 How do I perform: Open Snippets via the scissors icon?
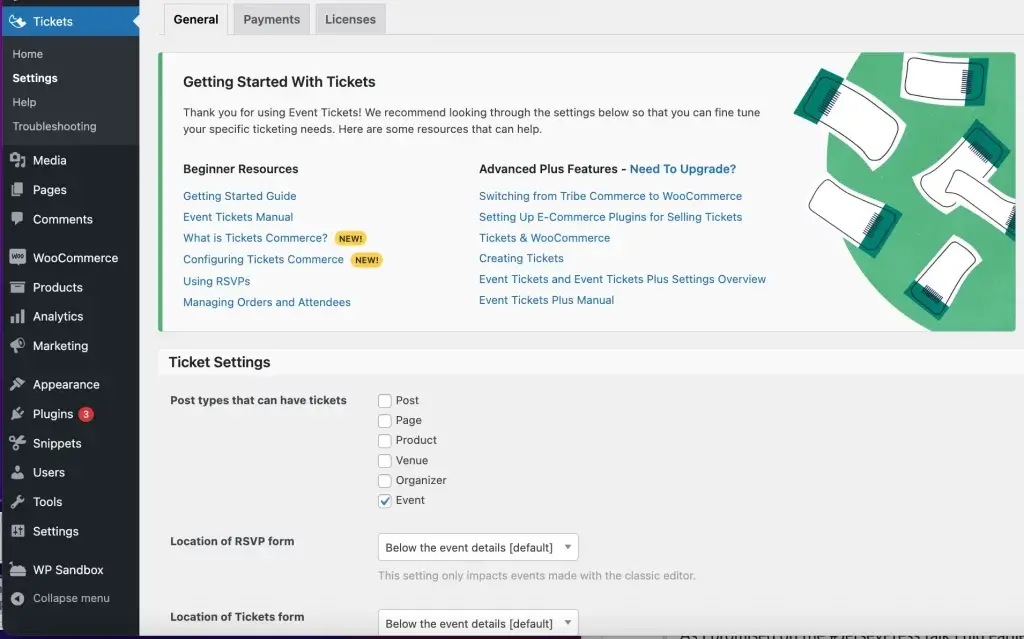coord(17,443)
